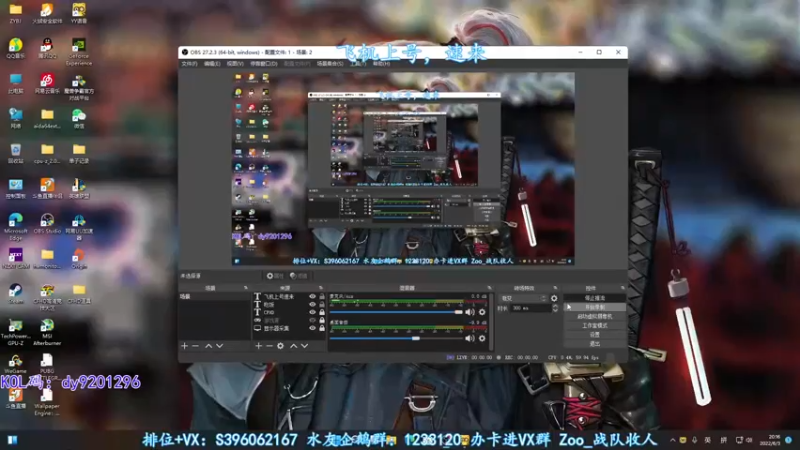Toggle visibility of 显示器采集 source
Viewport: 800px width, 450px height.
313,328
